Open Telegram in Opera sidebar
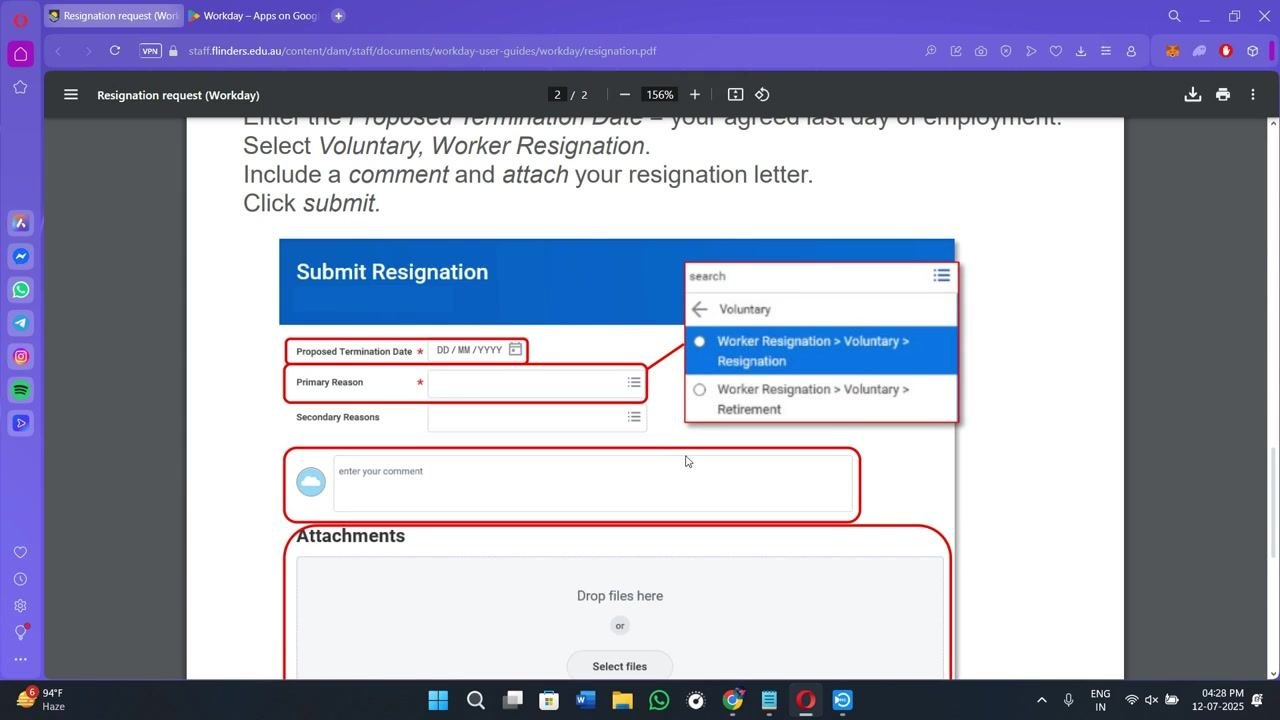The image size is (1280, 720). (x=20, y=323)
